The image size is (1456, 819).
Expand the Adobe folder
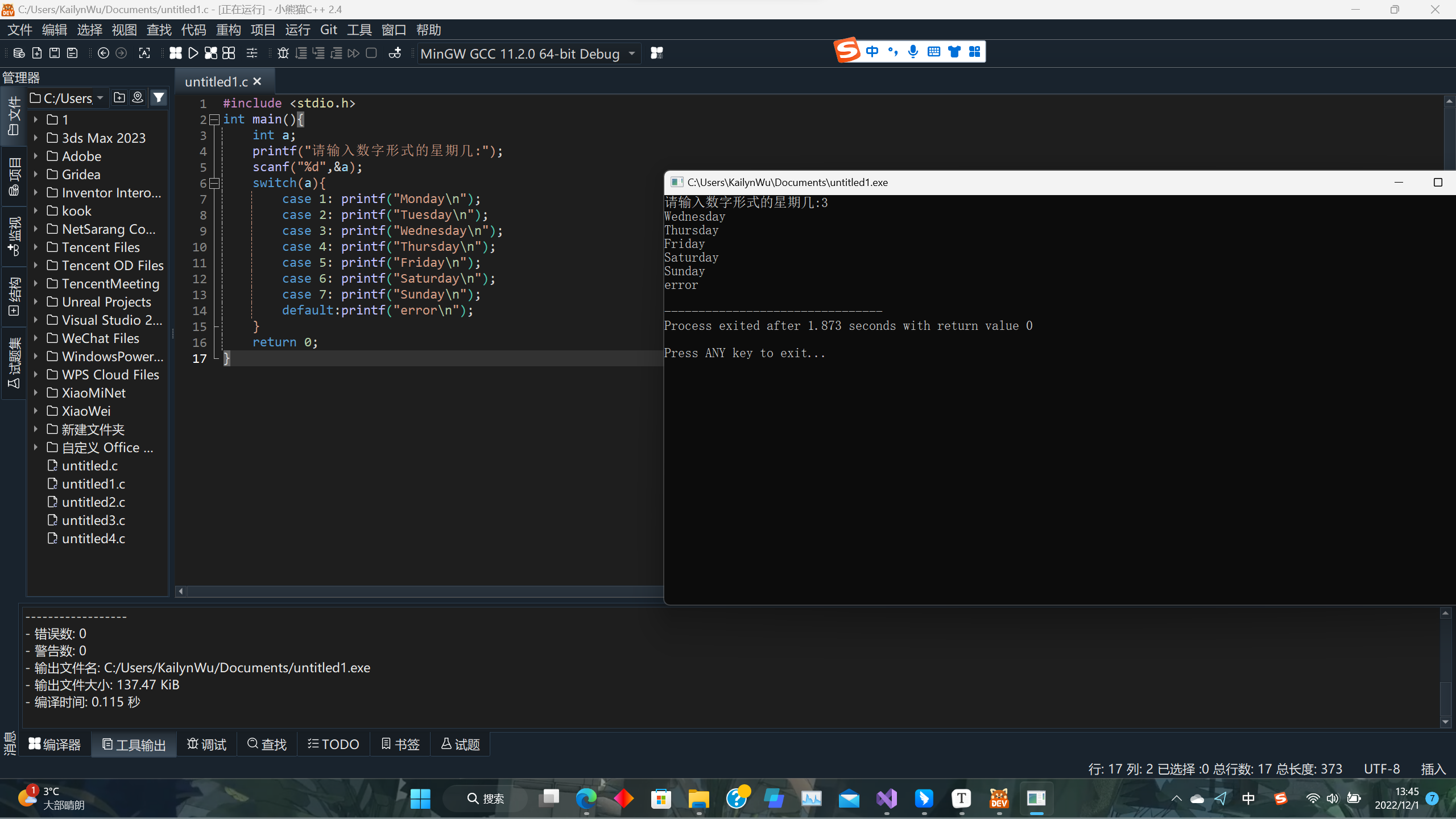(x=35, y=156)
